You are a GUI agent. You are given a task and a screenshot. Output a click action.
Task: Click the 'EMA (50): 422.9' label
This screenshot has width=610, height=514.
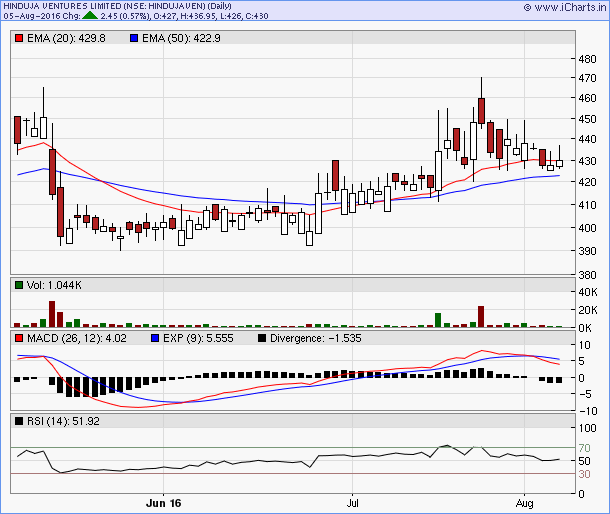(181, 38)
